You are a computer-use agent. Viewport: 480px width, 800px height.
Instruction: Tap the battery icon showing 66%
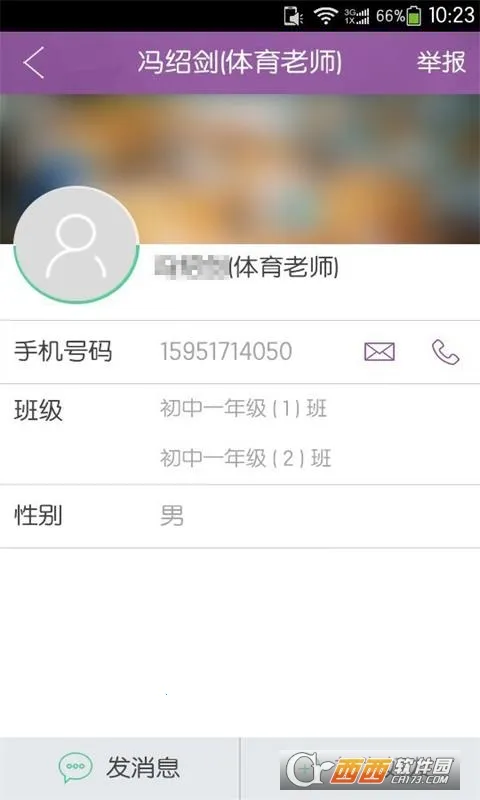(414, 16)
